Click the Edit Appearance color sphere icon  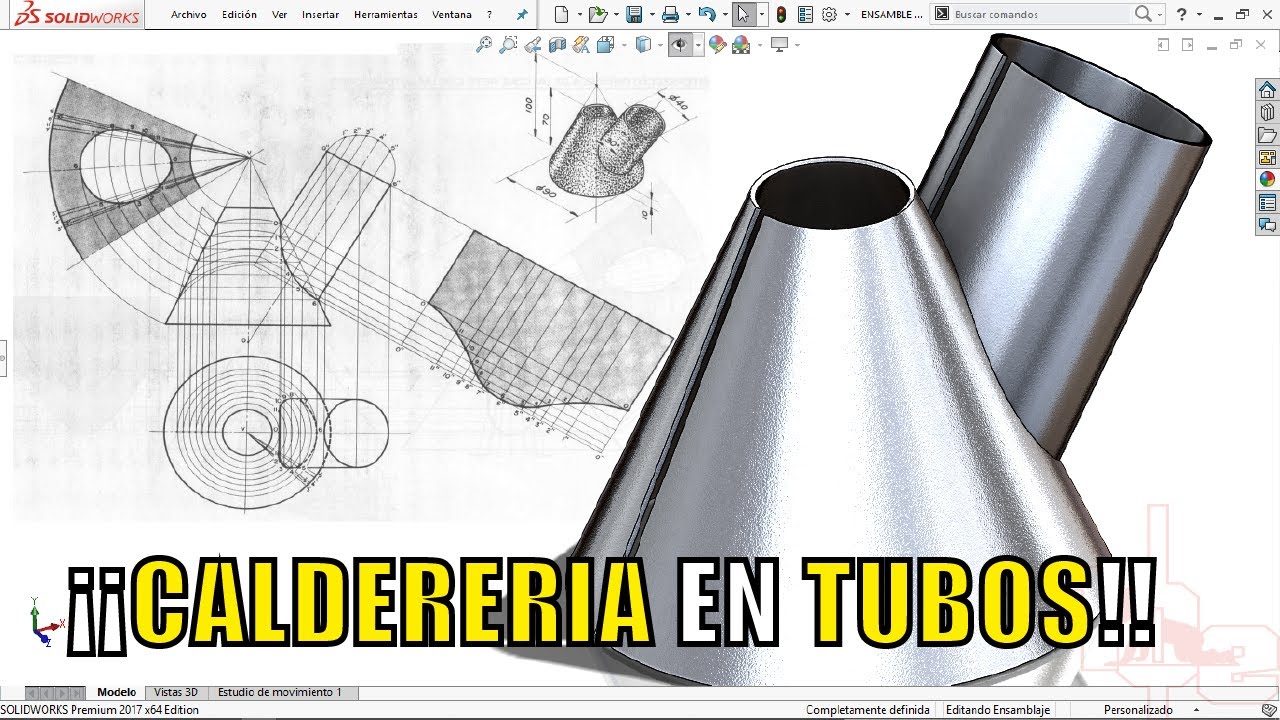coord(717,44)
